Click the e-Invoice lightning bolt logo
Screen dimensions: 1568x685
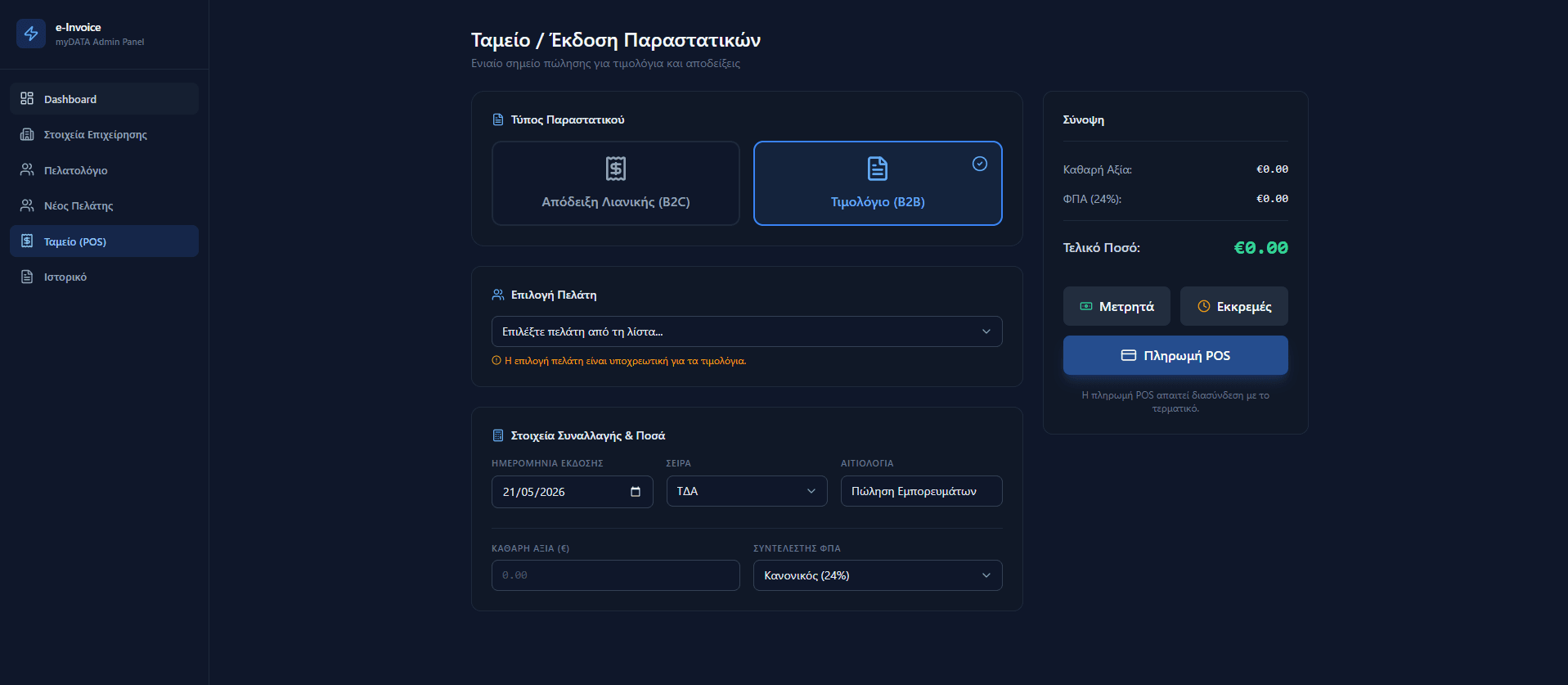point(31,34)
